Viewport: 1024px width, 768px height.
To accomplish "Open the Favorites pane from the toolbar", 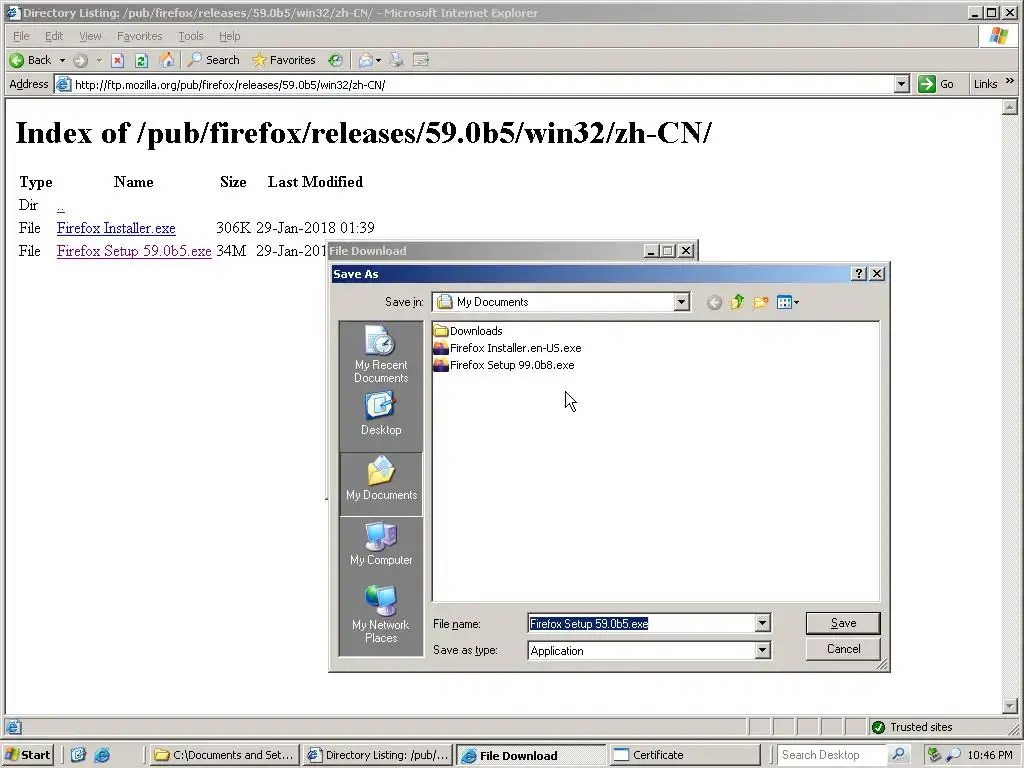I will click(x=284, y=60).
